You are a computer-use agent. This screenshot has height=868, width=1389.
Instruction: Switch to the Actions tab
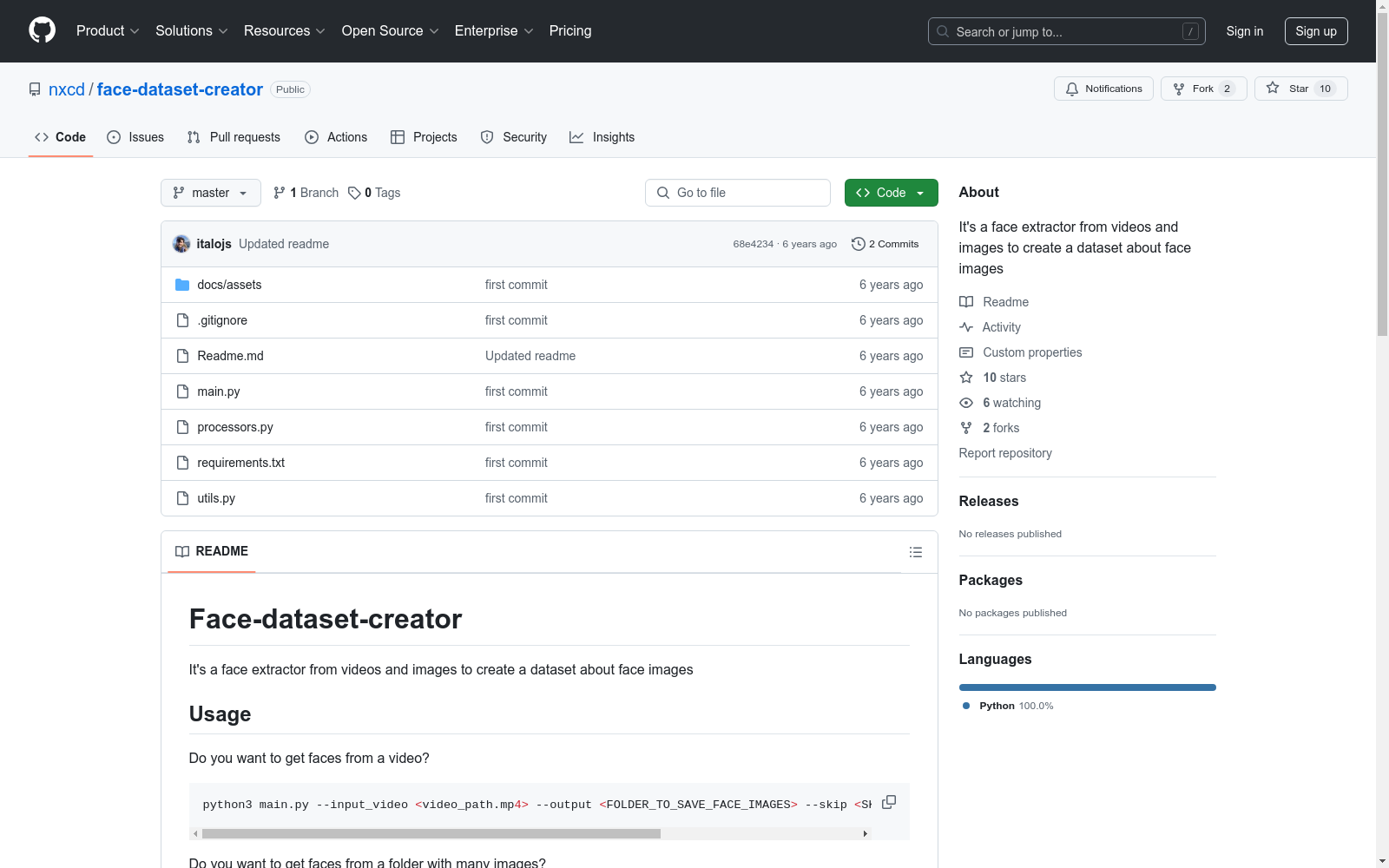pos(336,137)
